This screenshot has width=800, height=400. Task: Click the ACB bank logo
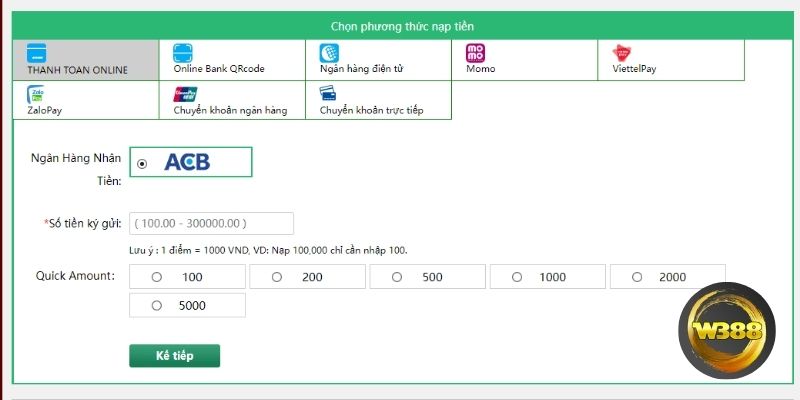coord(187,162)
